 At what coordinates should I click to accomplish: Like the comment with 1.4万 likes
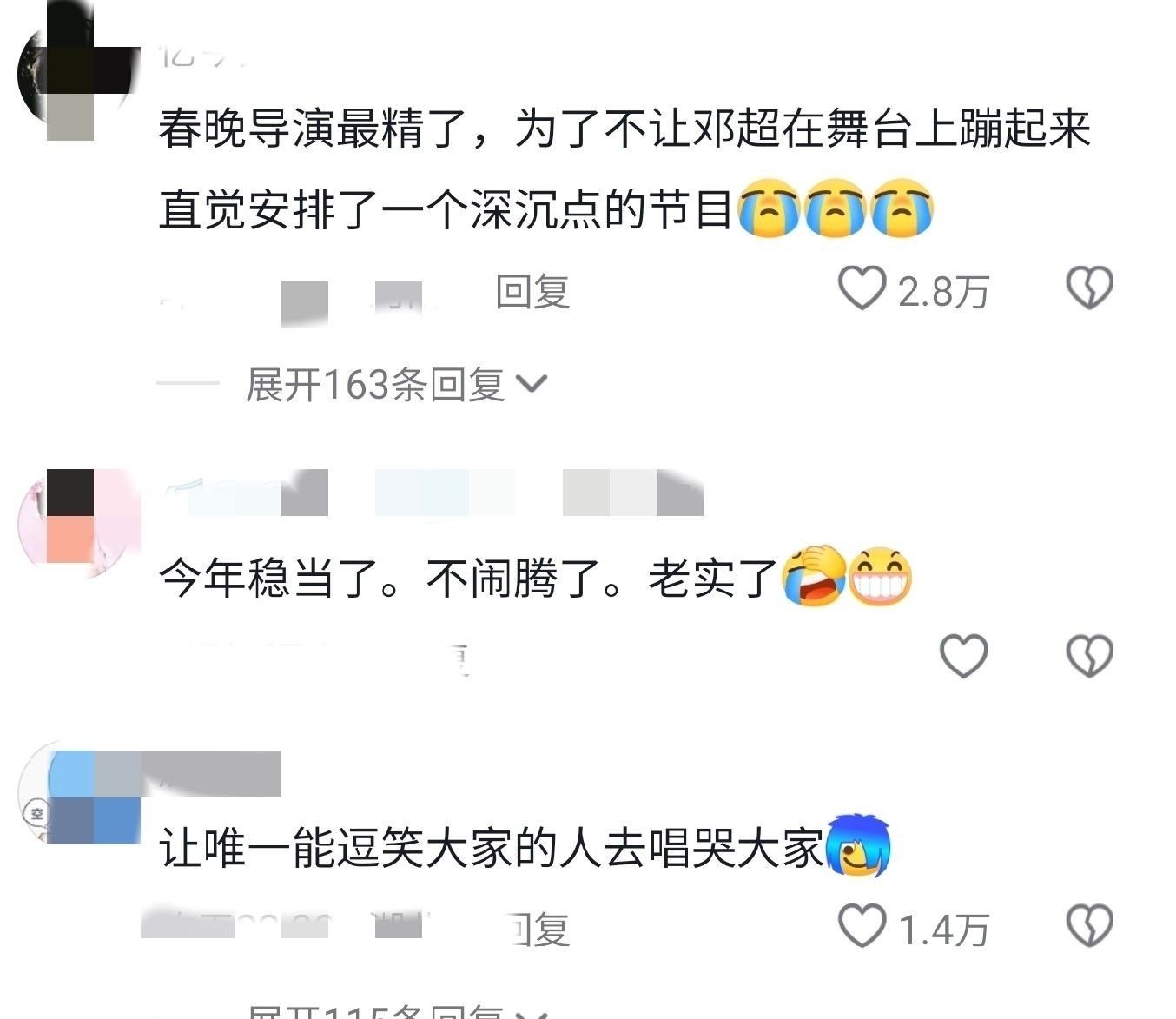[862, 926]
